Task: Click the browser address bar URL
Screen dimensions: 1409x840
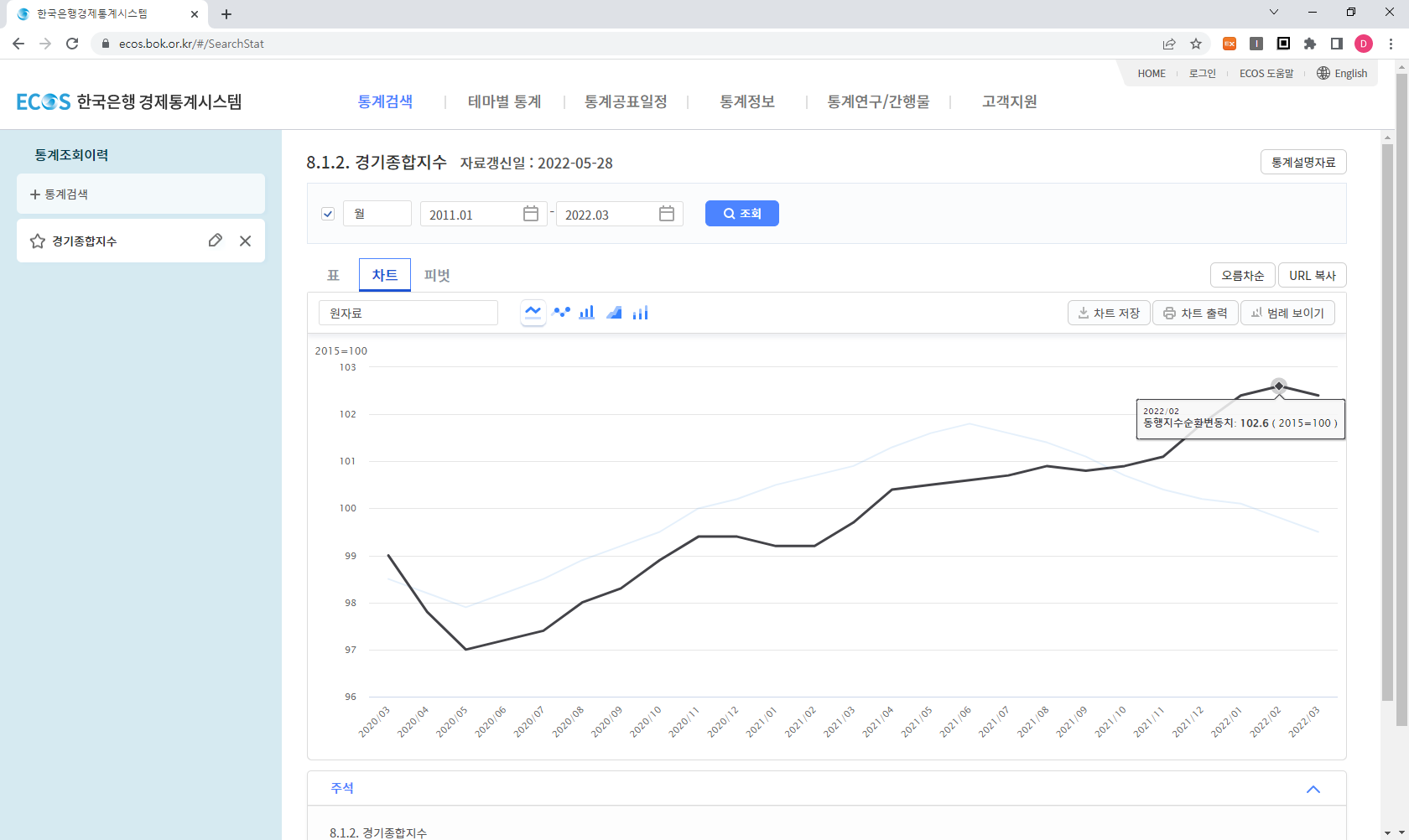Action: click(191, 44)
